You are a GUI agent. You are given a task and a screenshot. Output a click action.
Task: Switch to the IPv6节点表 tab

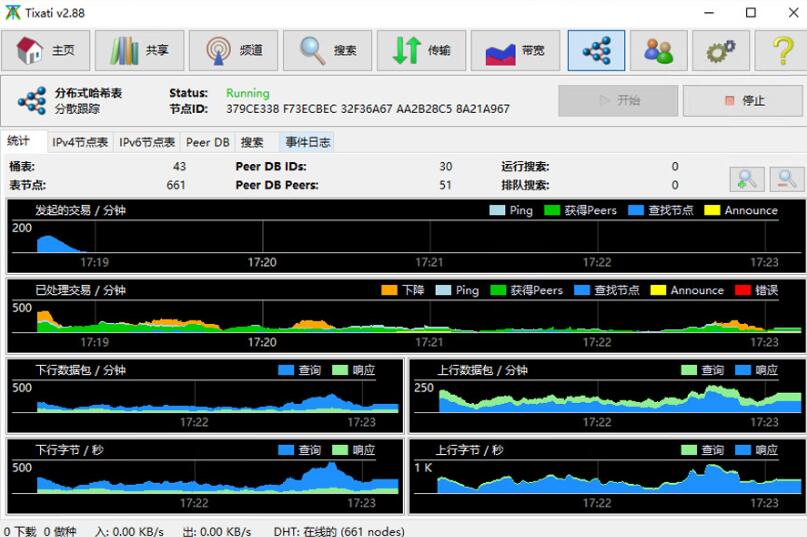(x=147, y=143)
